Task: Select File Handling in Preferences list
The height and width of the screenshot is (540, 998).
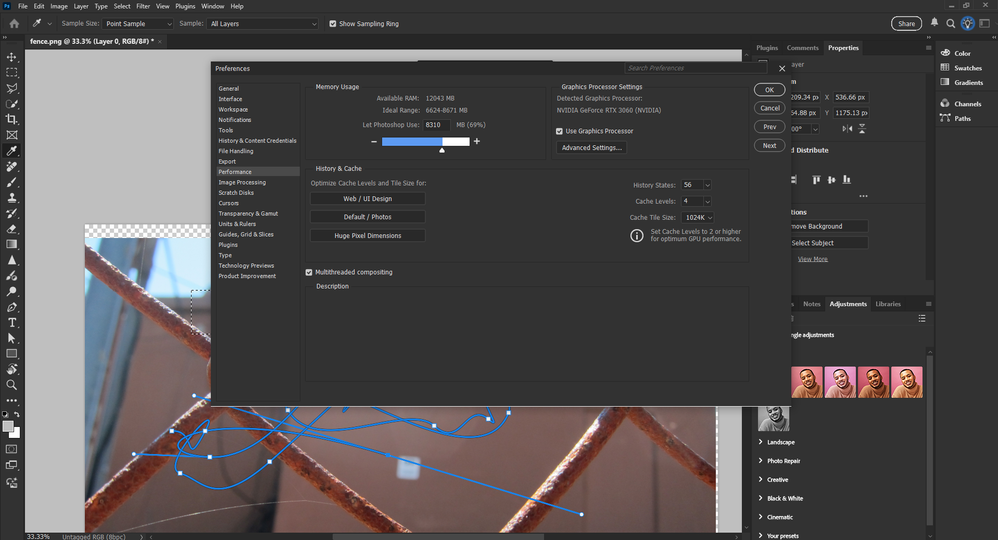Action: click(x=235, y=152)
